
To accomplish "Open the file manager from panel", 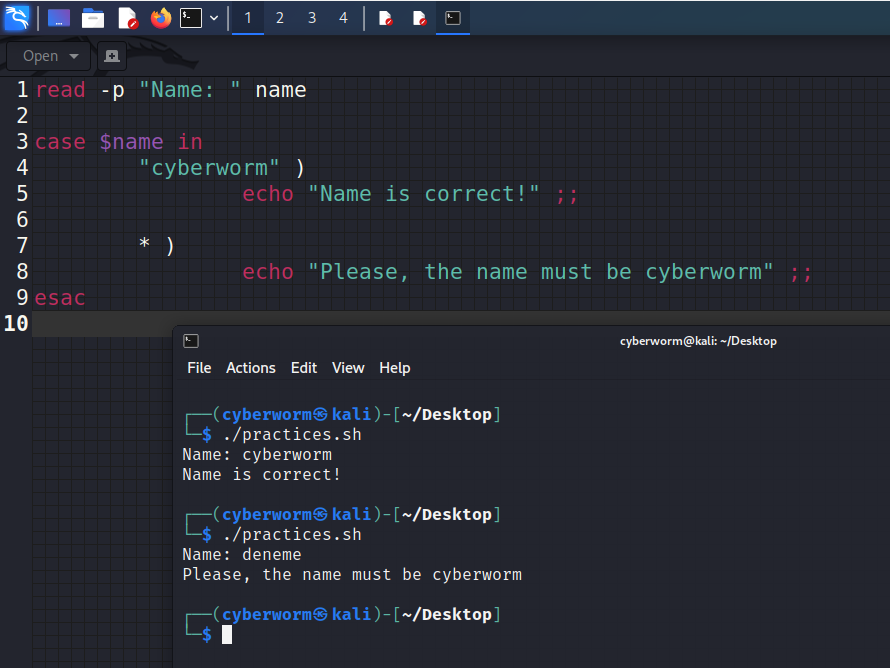I will coord(93,18).
